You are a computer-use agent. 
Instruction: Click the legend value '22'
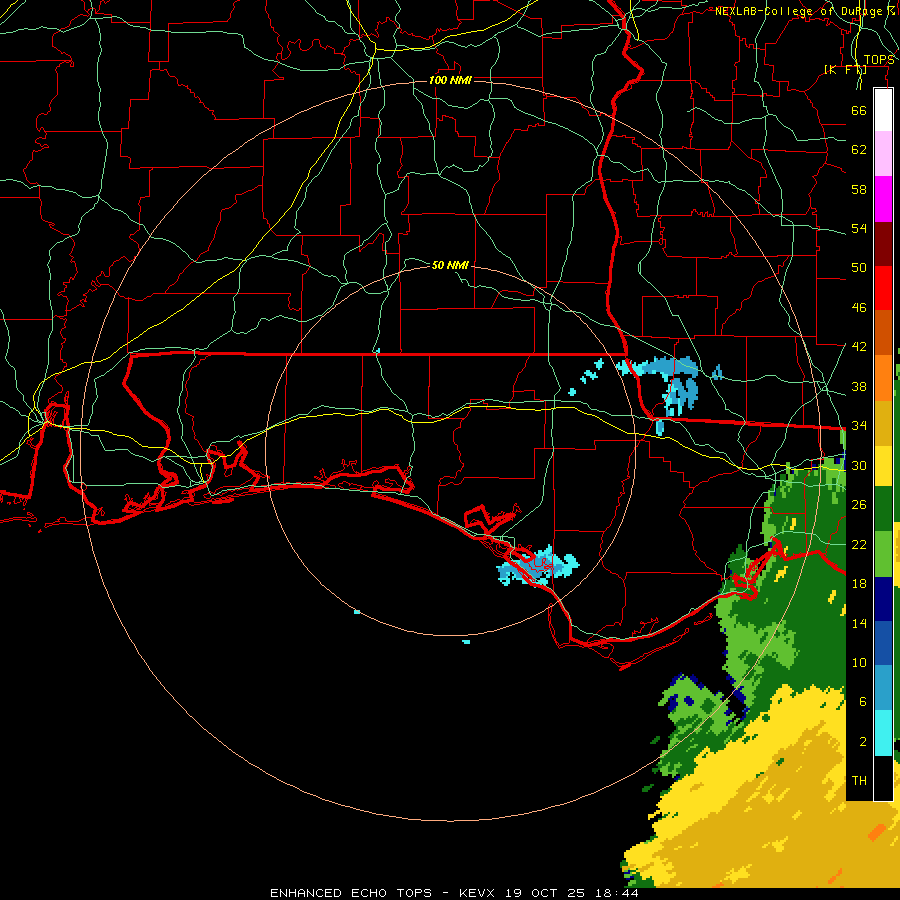click(859, 544)
